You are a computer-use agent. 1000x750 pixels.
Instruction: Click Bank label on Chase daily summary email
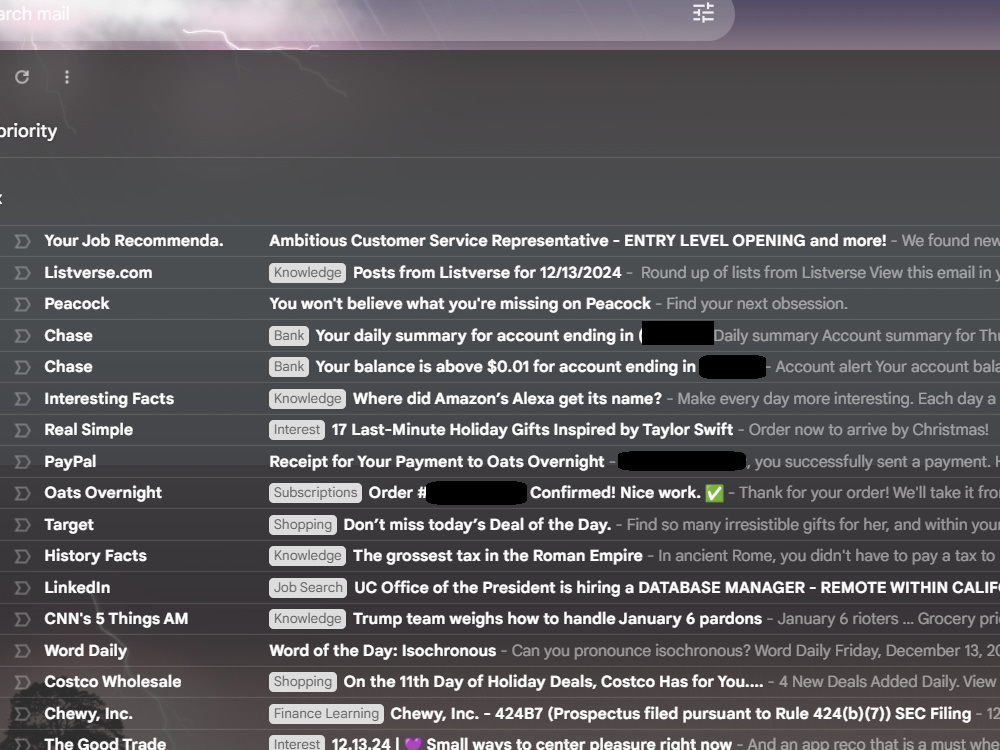pos(289,335)
